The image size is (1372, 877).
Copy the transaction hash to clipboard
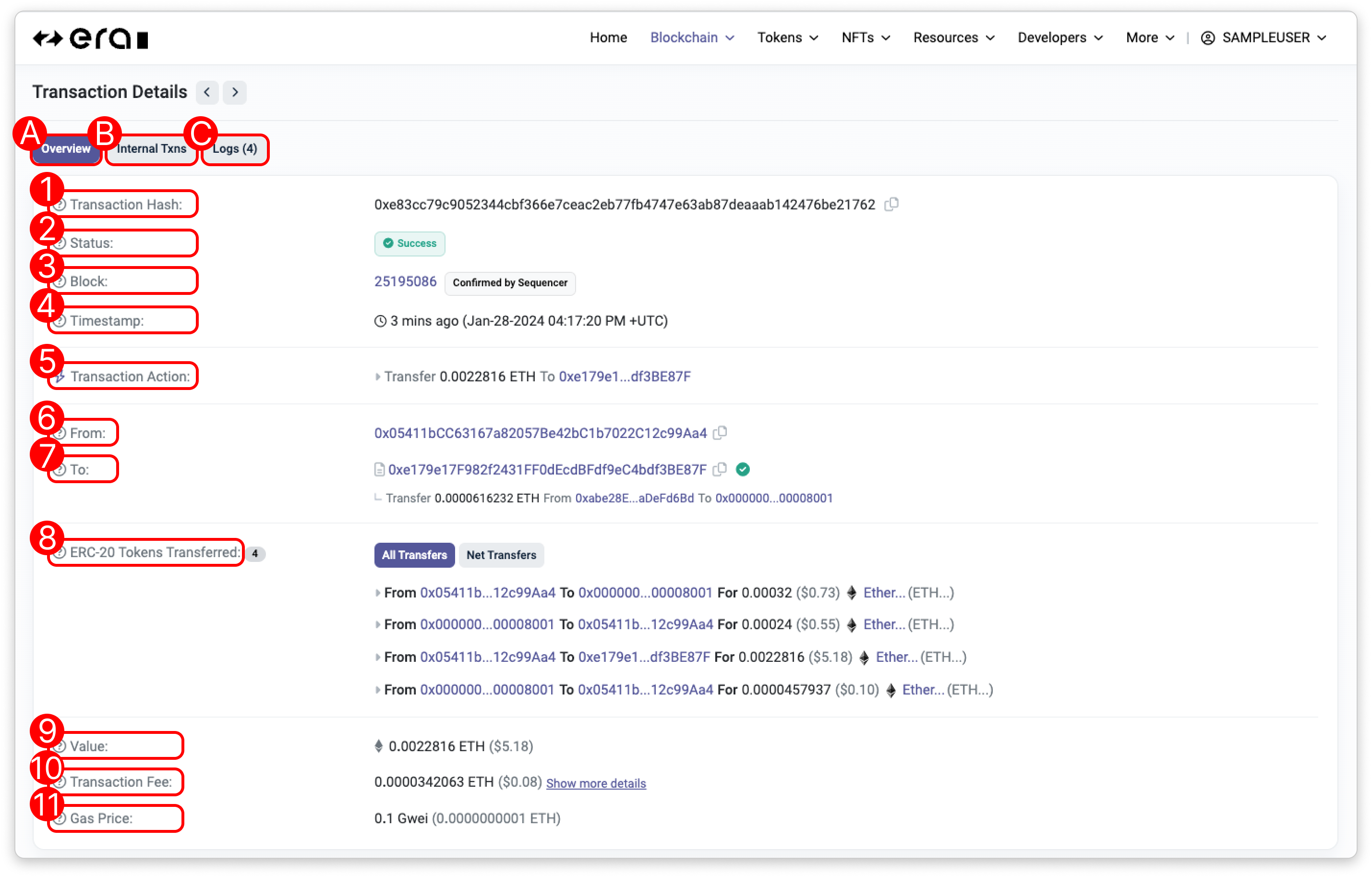[891, 204]
